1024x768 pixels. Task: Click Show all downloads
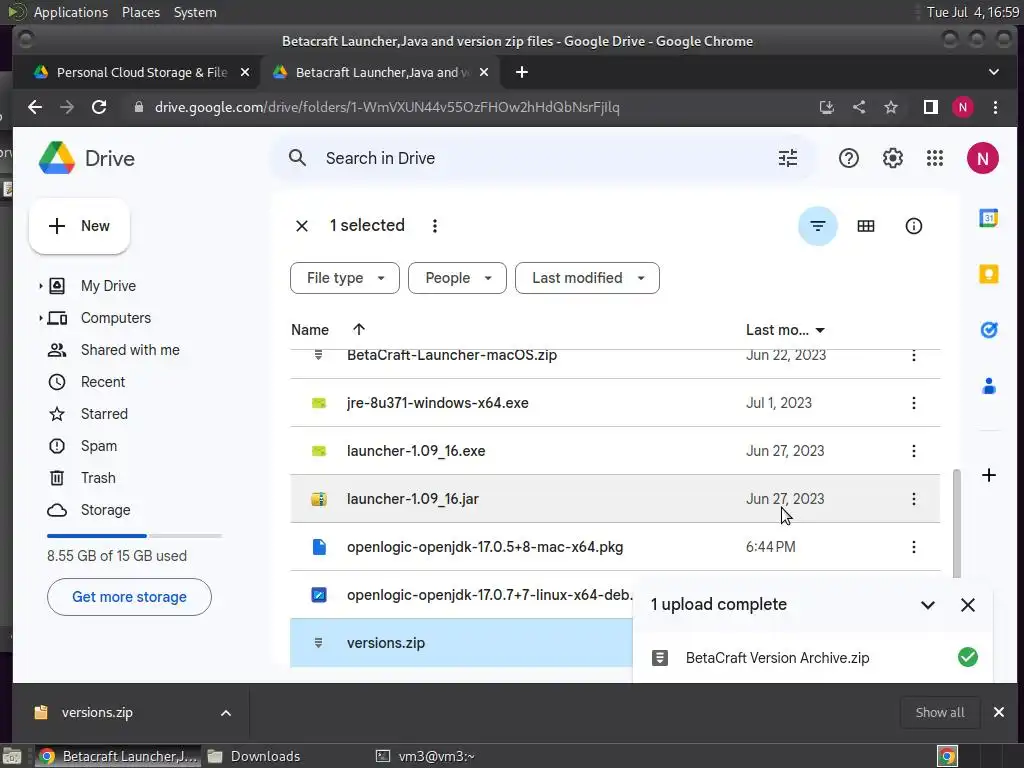click(x=939, y=712)
